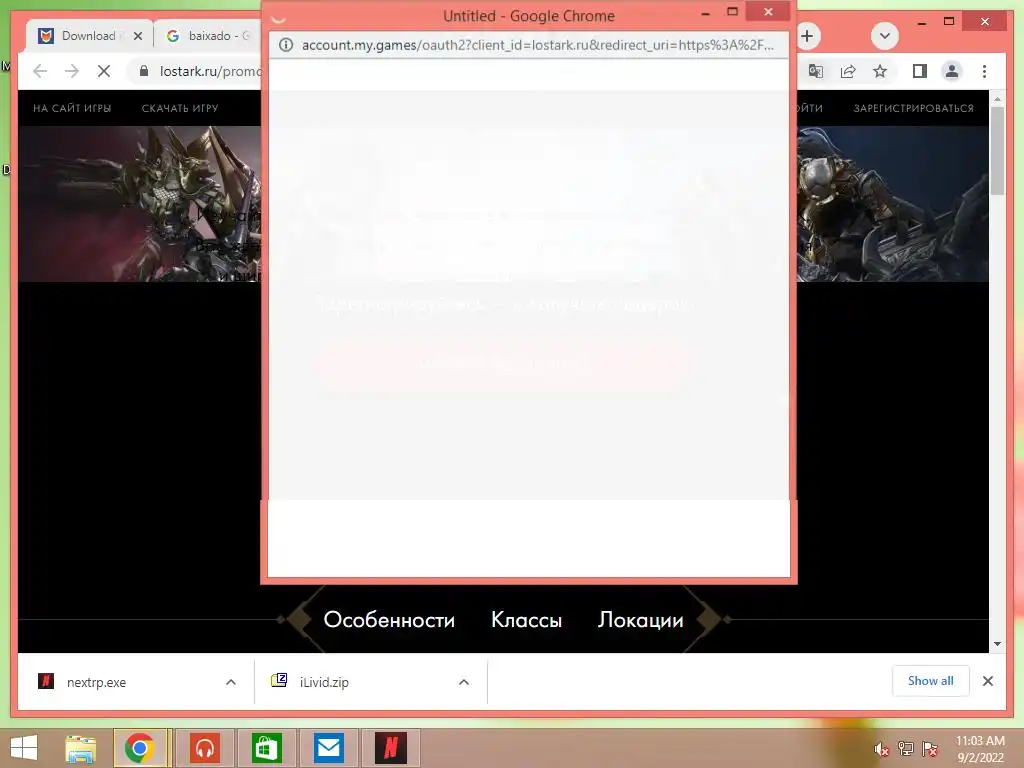This screenshot has height=768, width=1024.
Task: Go forward in main Chrome window
Action: tap(72, 71)
